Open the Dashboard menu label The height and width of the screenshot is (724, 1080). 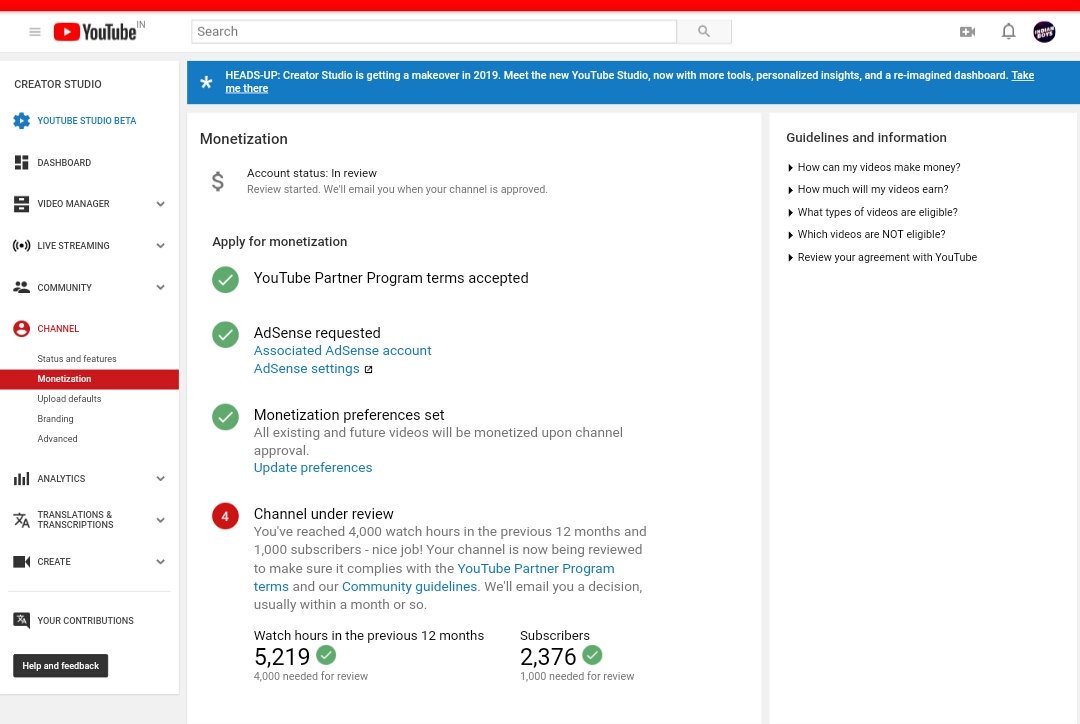(64, 163)
